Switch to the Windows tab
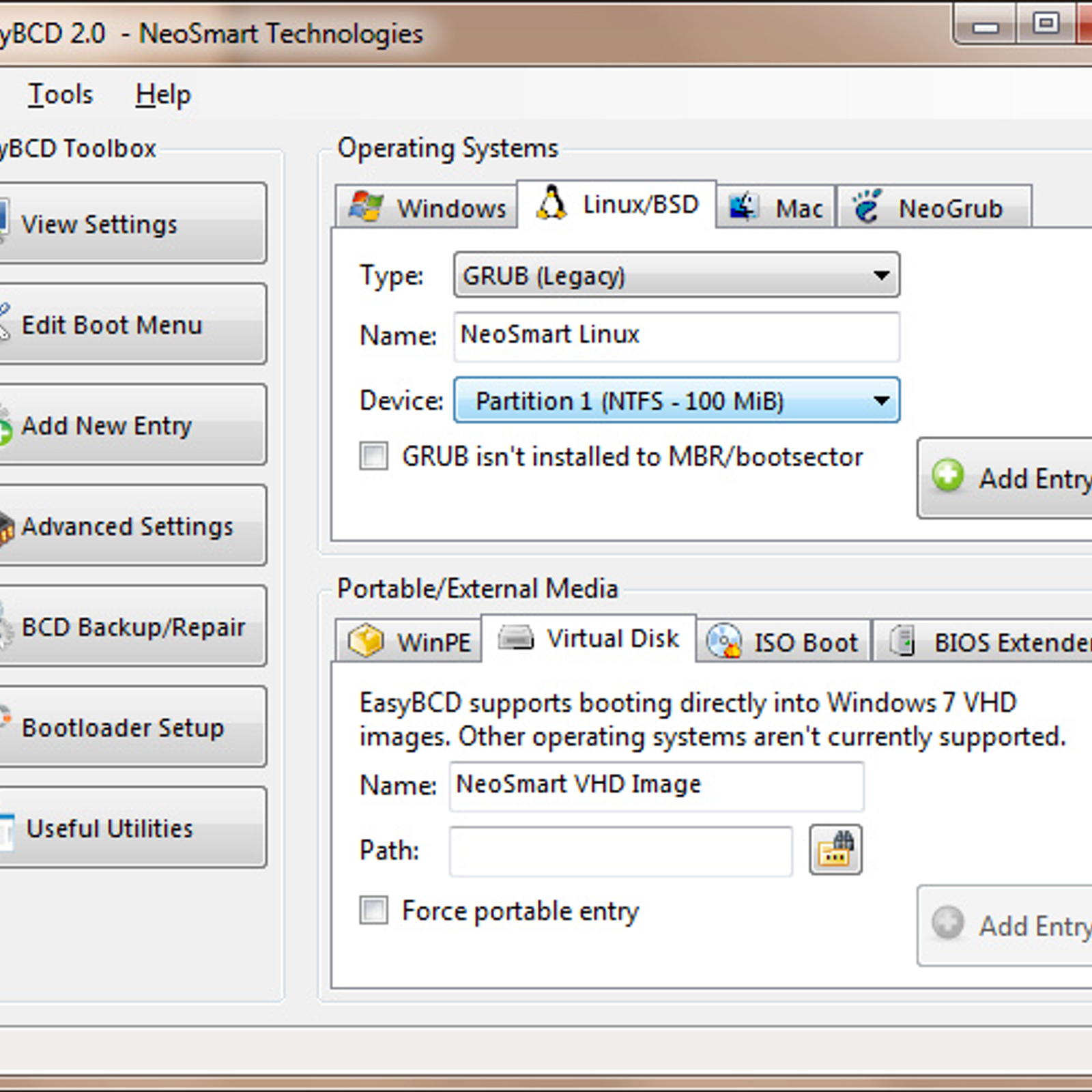 [x=427, y=207]
